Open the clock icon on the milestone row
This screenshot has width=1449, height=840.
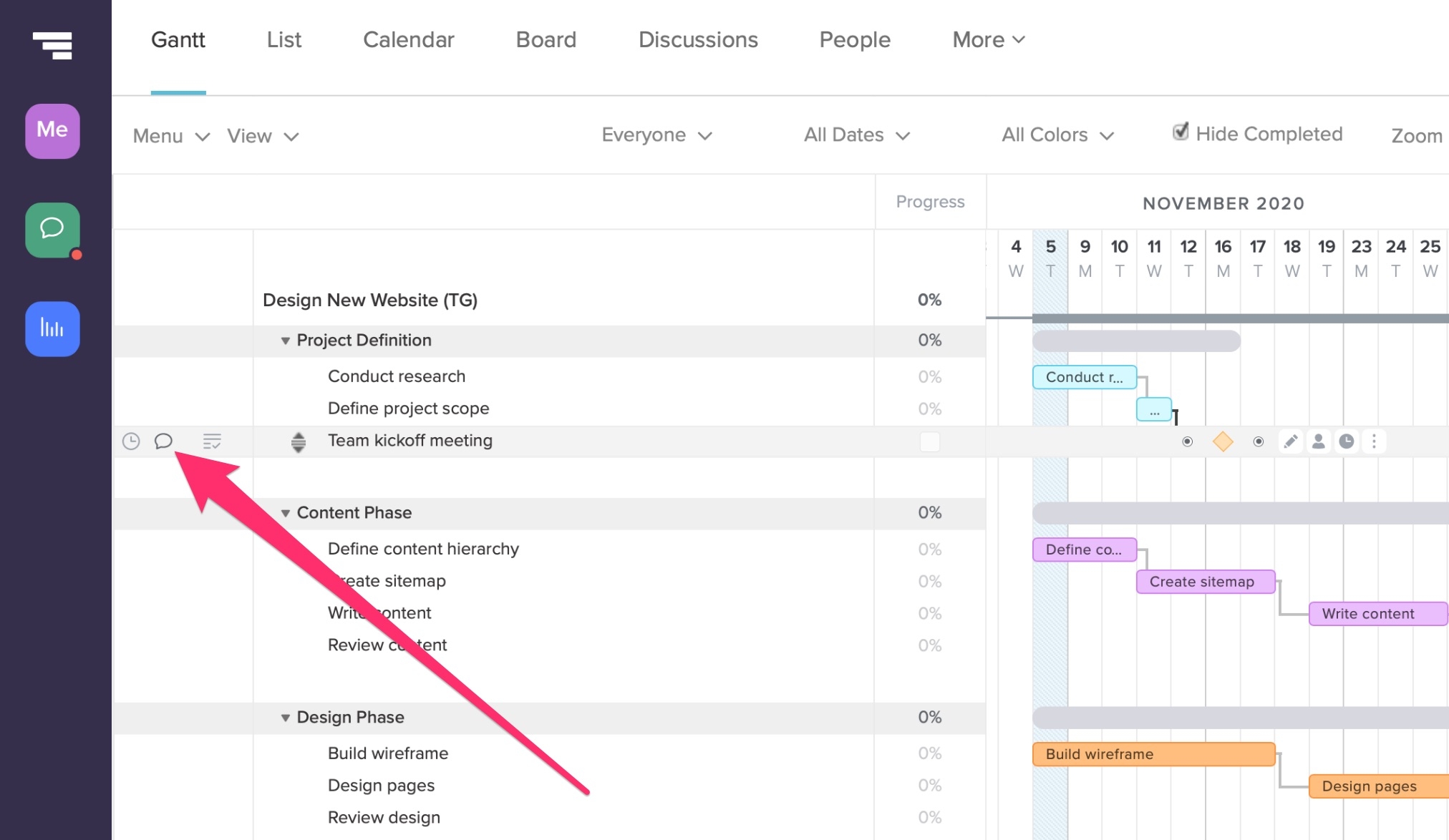click(x=1347, y=441)
